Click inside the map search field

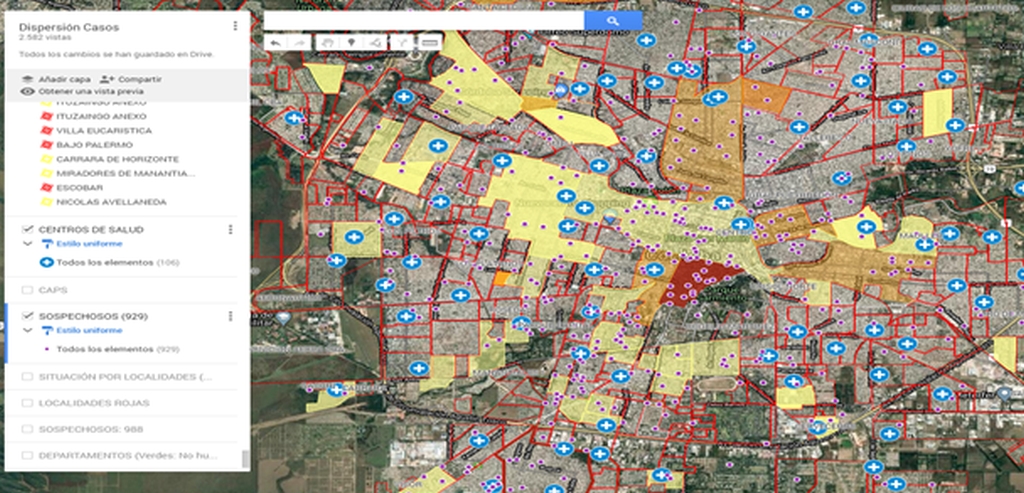pyautogui.click(x=424, y=21)
